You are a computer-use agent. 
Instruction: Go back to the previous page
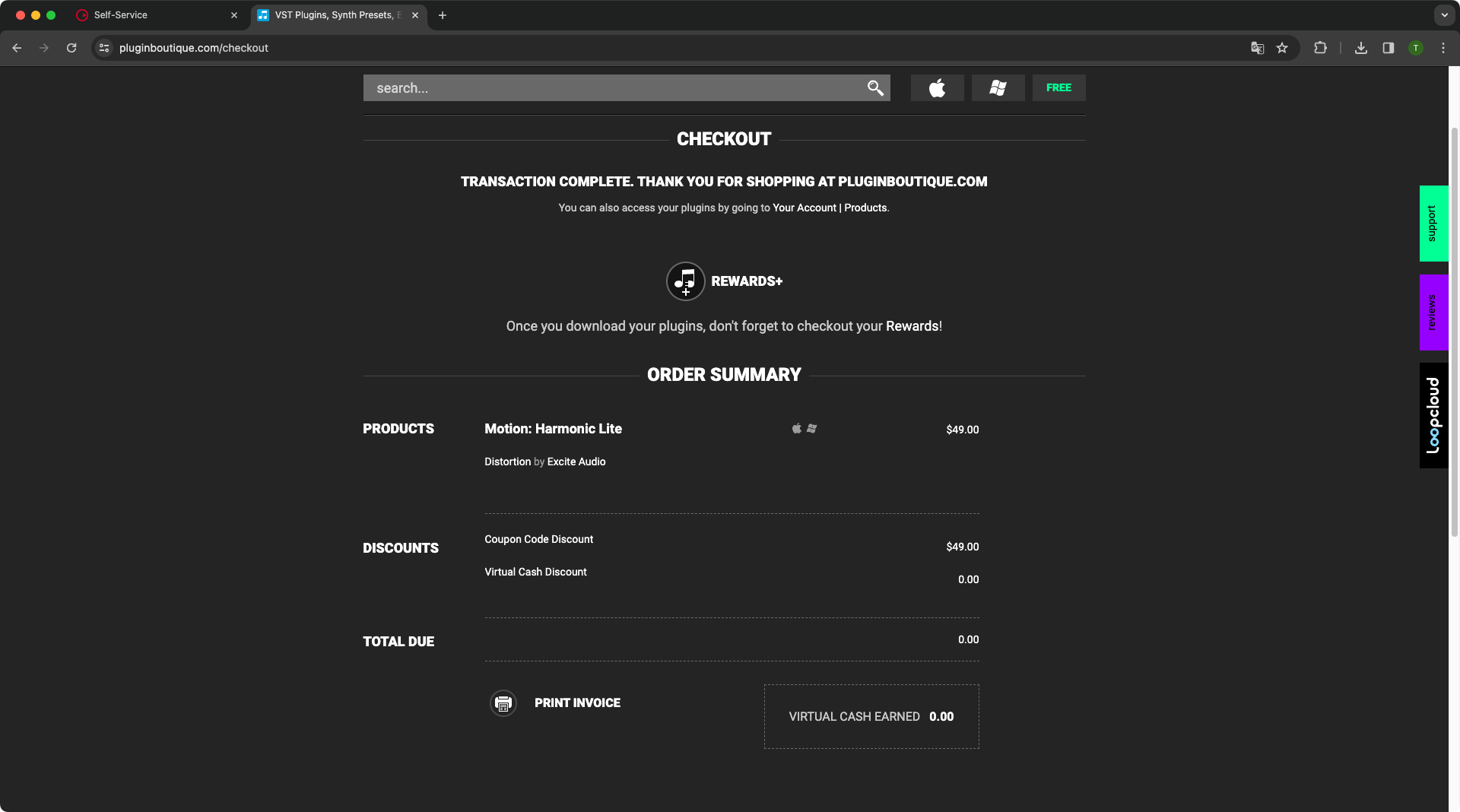pyautogui.click(x=17, y=48)
